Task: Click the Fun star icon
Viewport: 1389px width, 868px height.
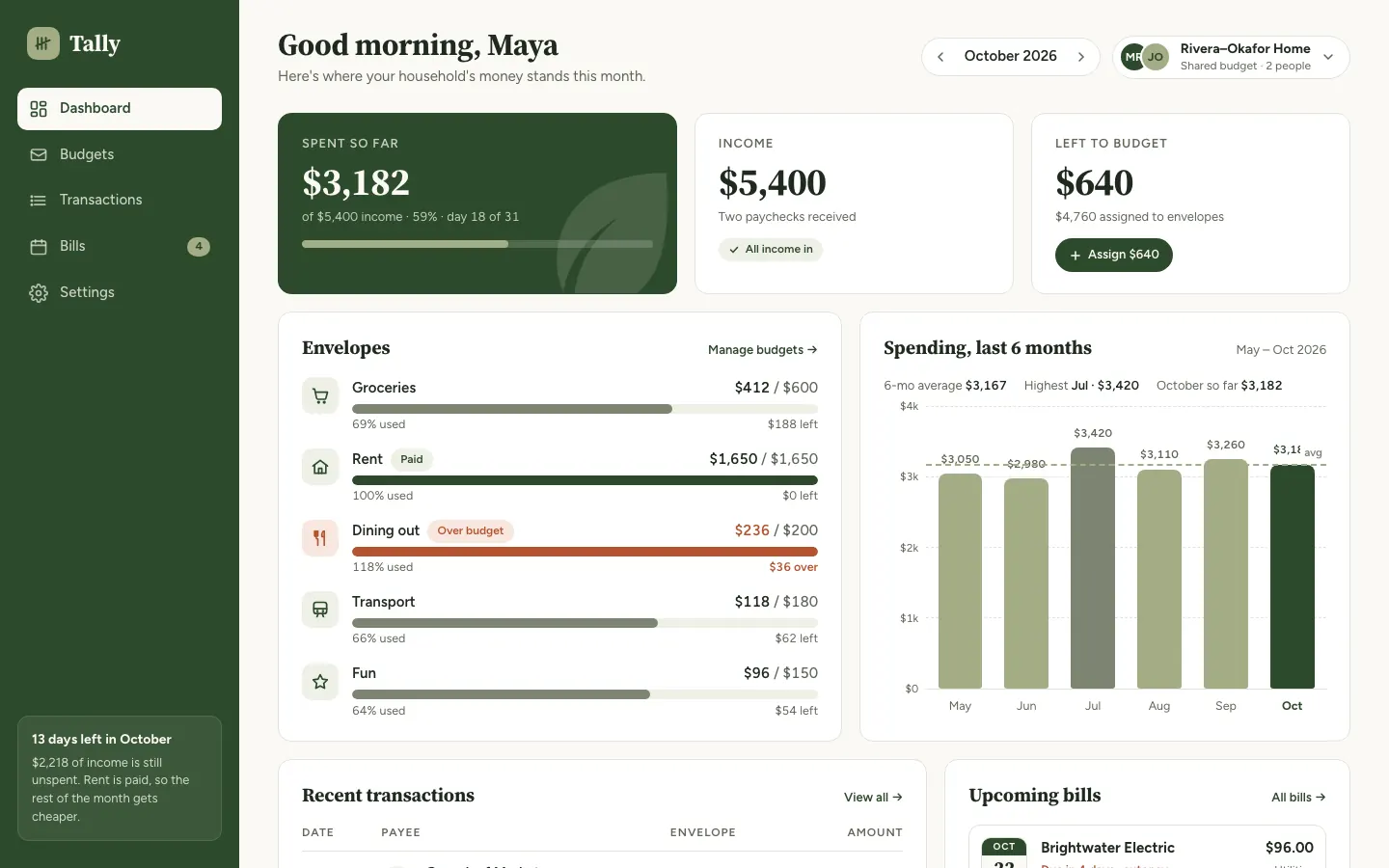Action: (x=320, y=682)
